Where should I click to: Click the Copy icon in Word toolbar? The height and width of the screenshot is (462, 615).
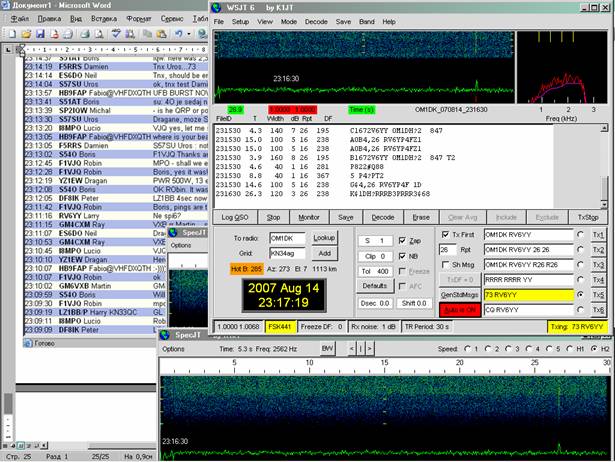coord(147,34)
